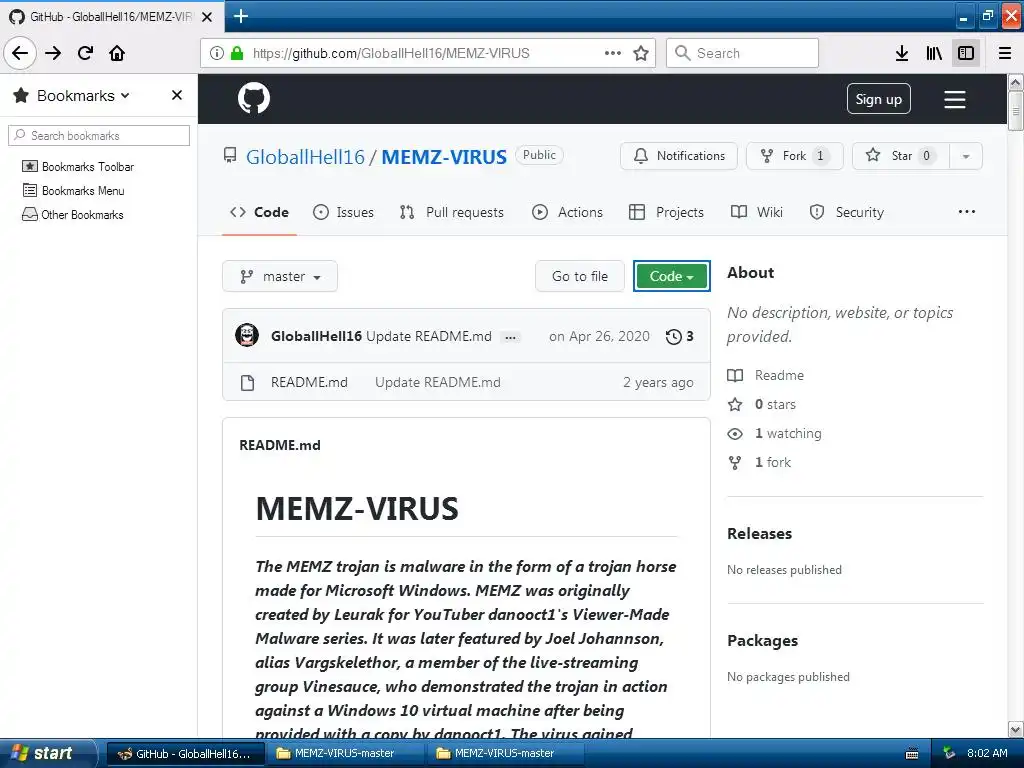
Task: Expand the Star lists dropdown arrow
Action: (x=966, y=156)
